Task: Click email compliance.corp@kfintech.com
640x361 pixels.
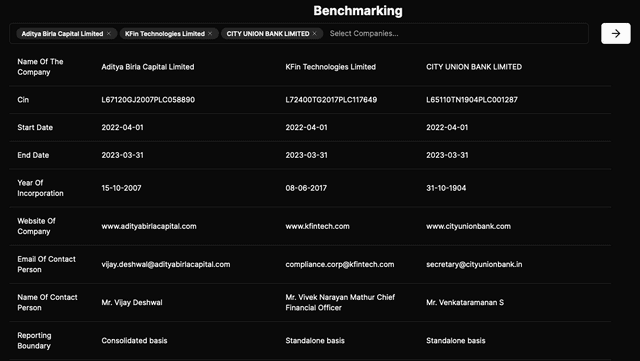Action: click(x=340, y=264)
